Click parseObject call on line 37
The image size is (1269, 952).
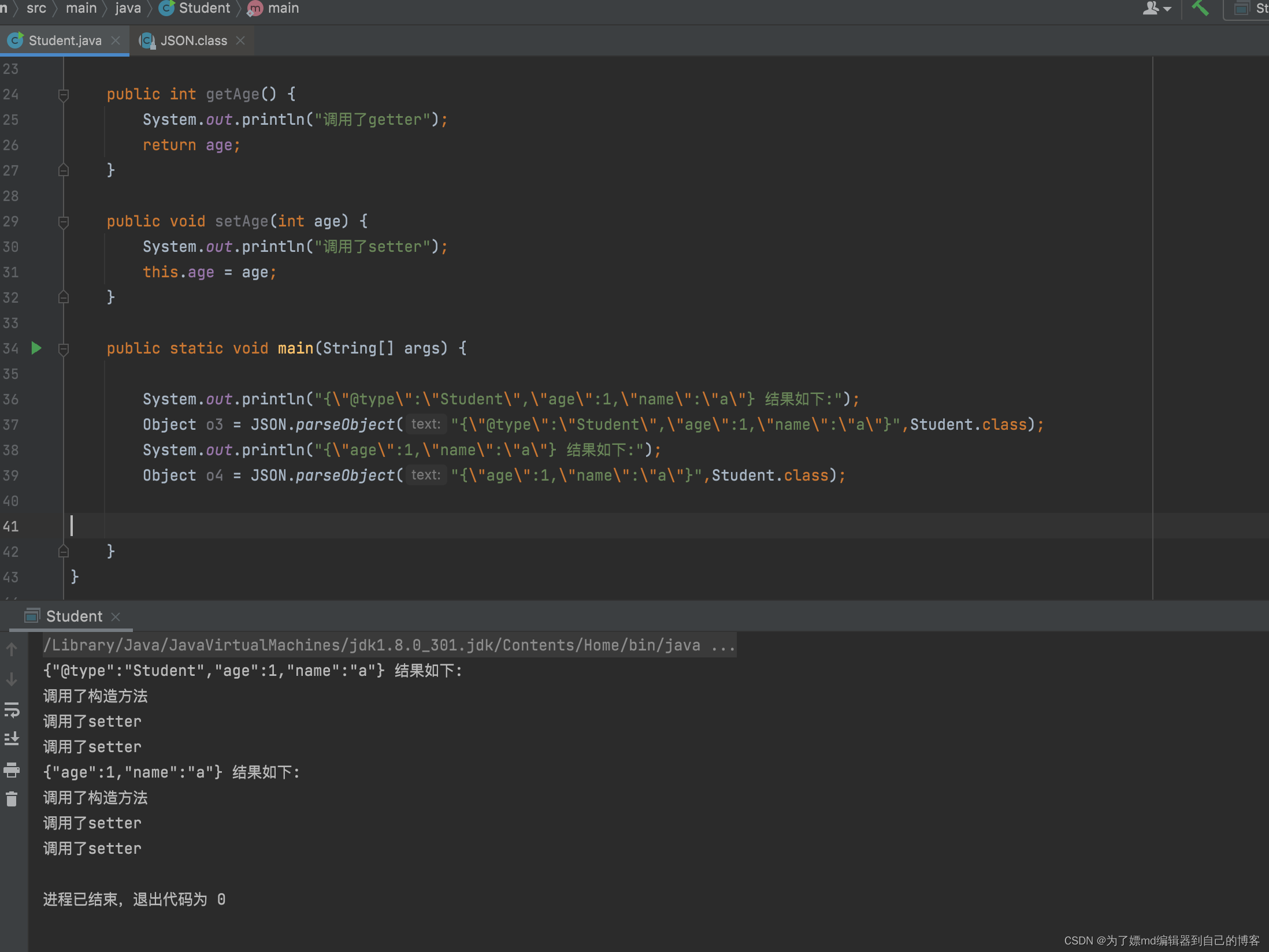tap(345, 425)
